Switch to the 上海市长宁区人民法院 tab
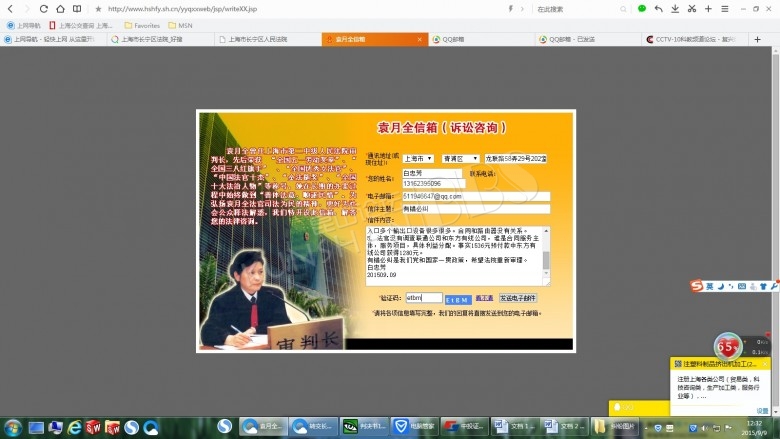Screen dimensions: 780x439 point(266,40)
